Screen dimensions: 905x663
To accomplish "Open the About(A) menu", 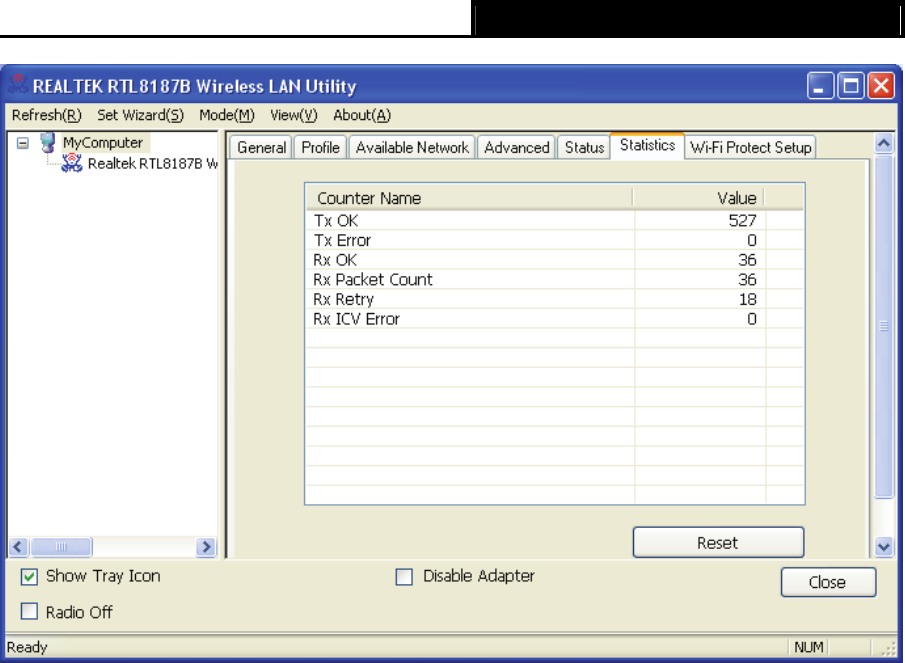I will [x=362, y=115].
